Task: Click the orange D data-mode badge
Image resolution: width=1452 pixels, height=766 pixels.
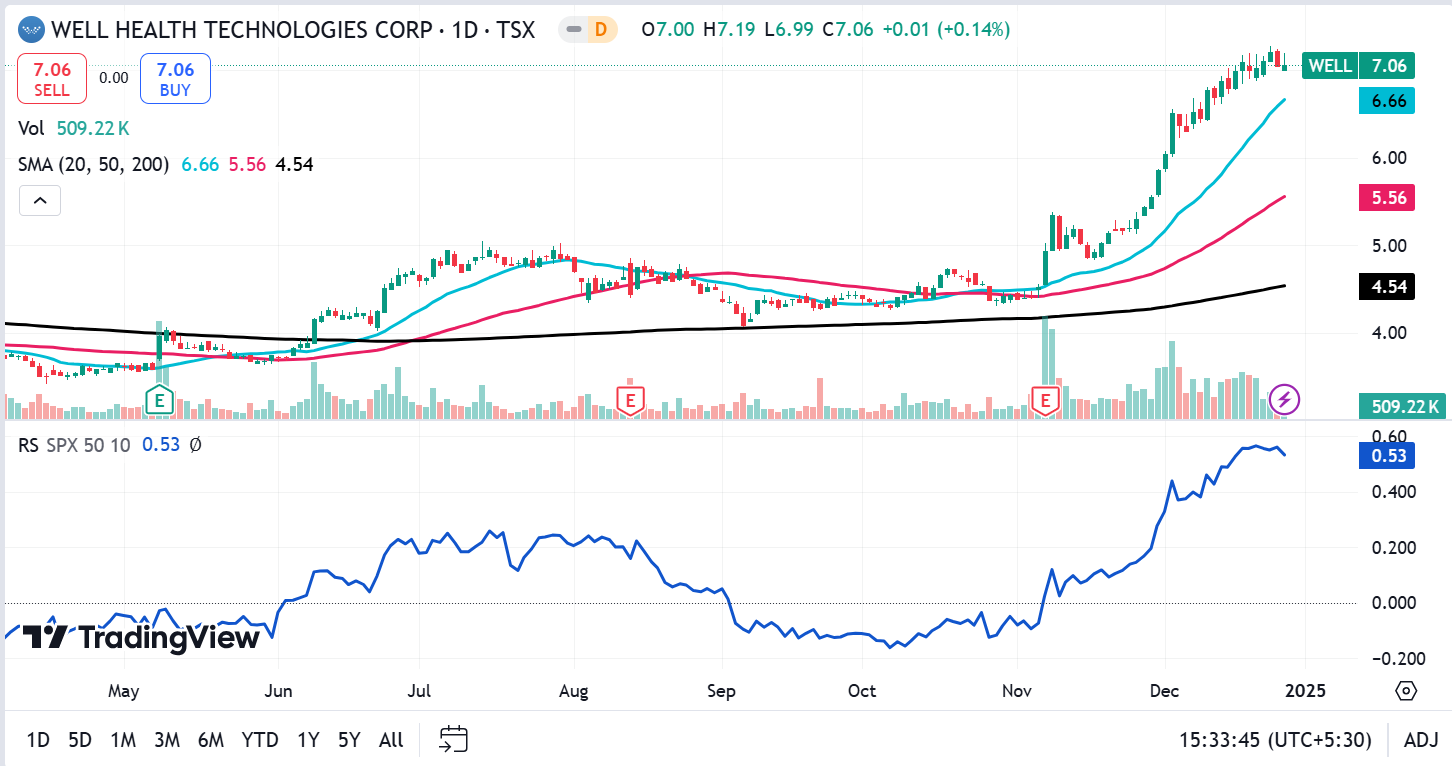Action: coord(600,29)
